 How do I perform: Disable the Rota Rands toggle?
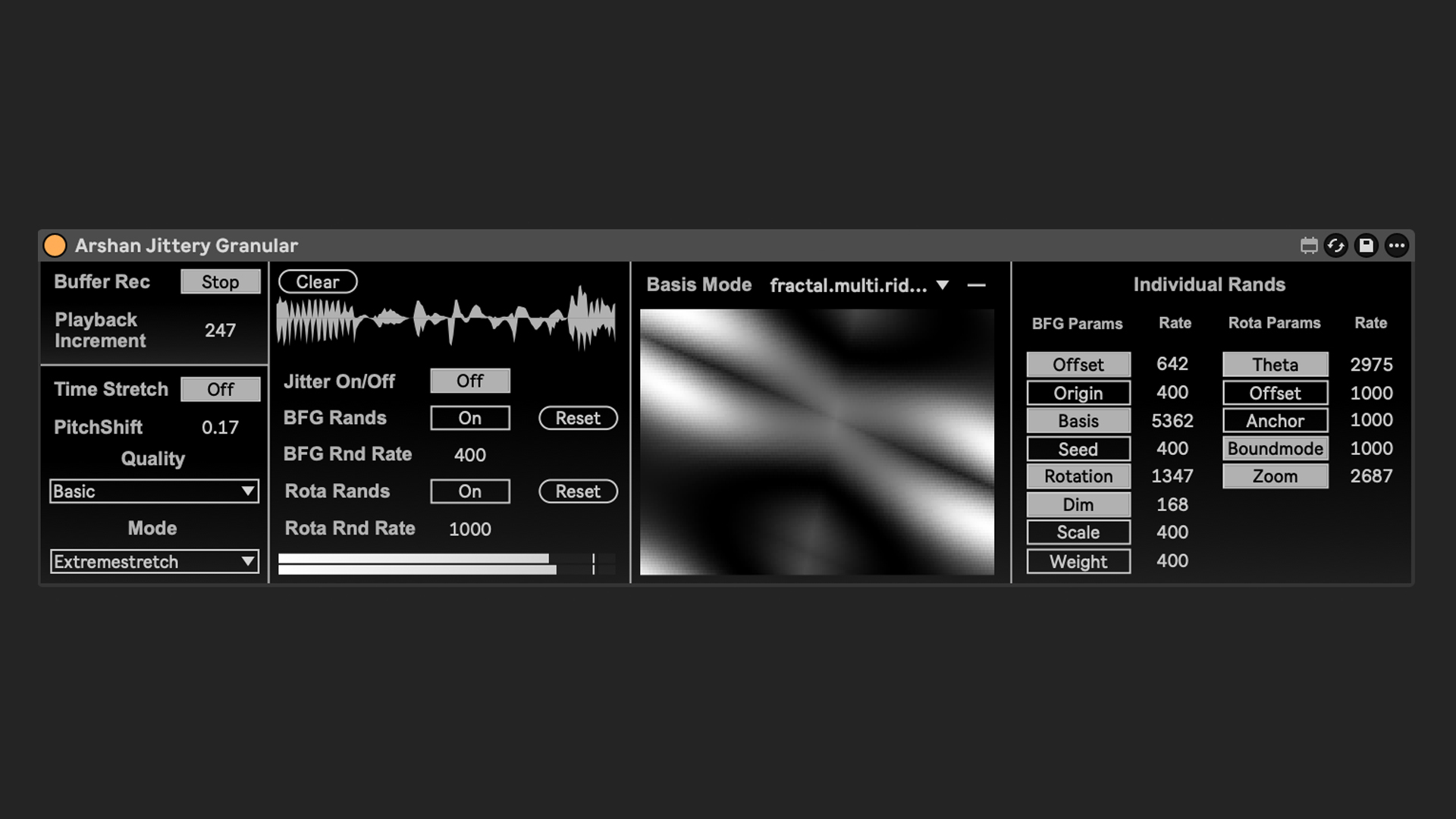[x=469, y=491]
